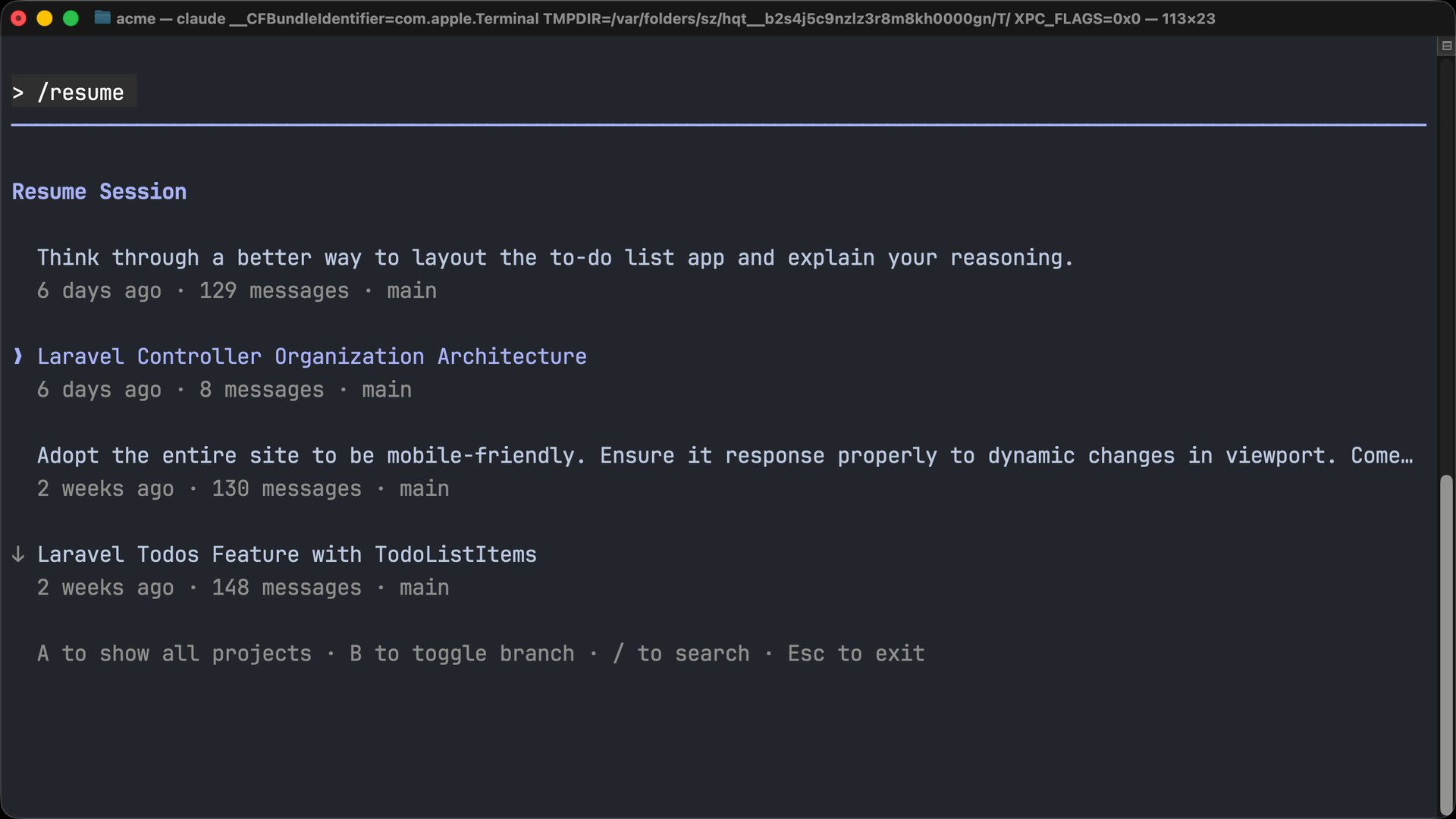Click the yellow minimize button
Screen dimensions: 1456x819
coord(45,17)
